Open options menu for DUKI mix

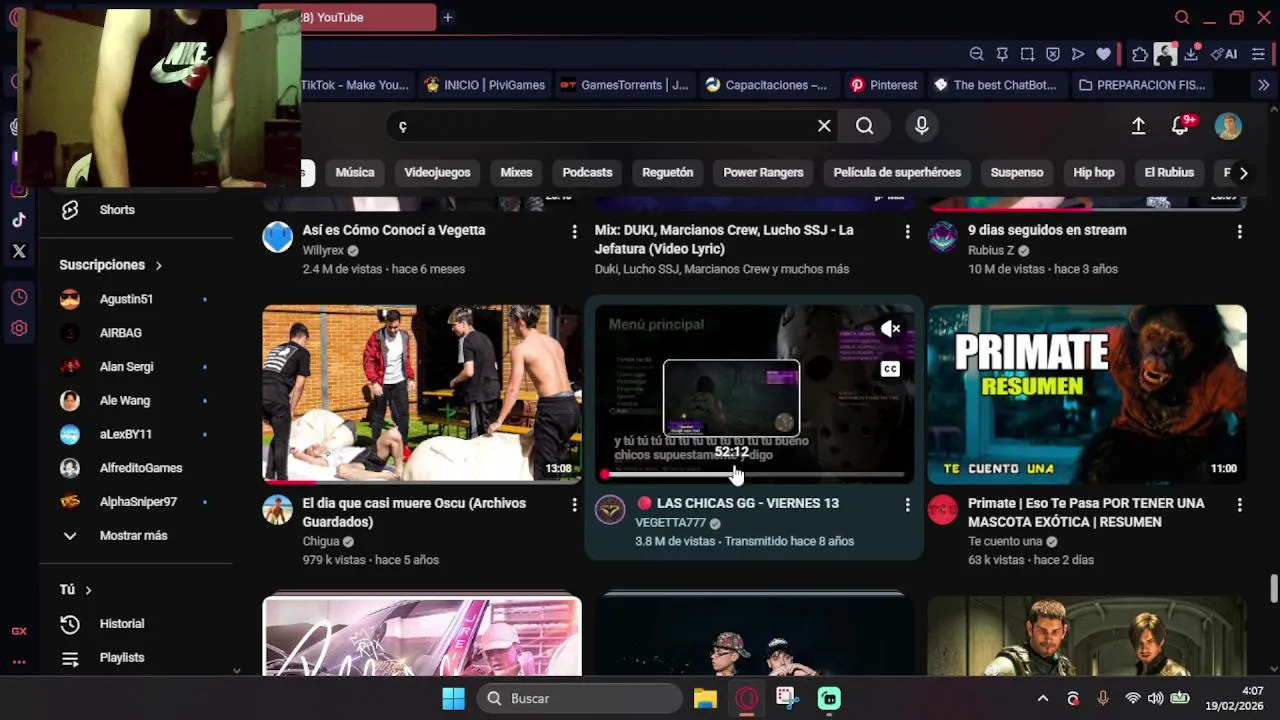click(907, 231)
